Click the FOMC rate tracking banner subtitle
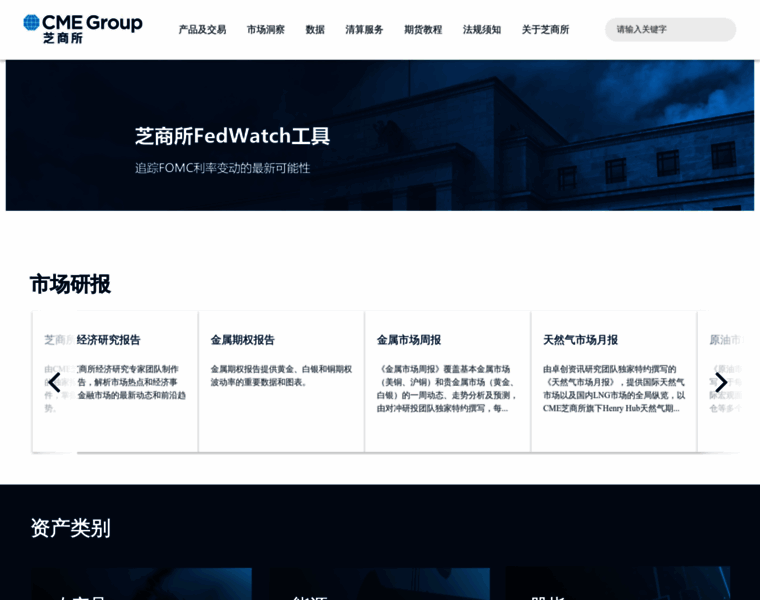The height and width of the screenshot is (600, 760). point(222,168)
